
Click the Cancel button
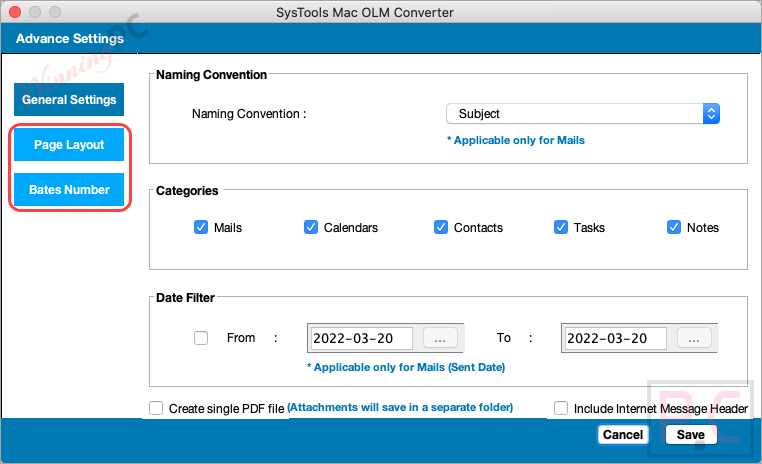(x=623, y=434)
